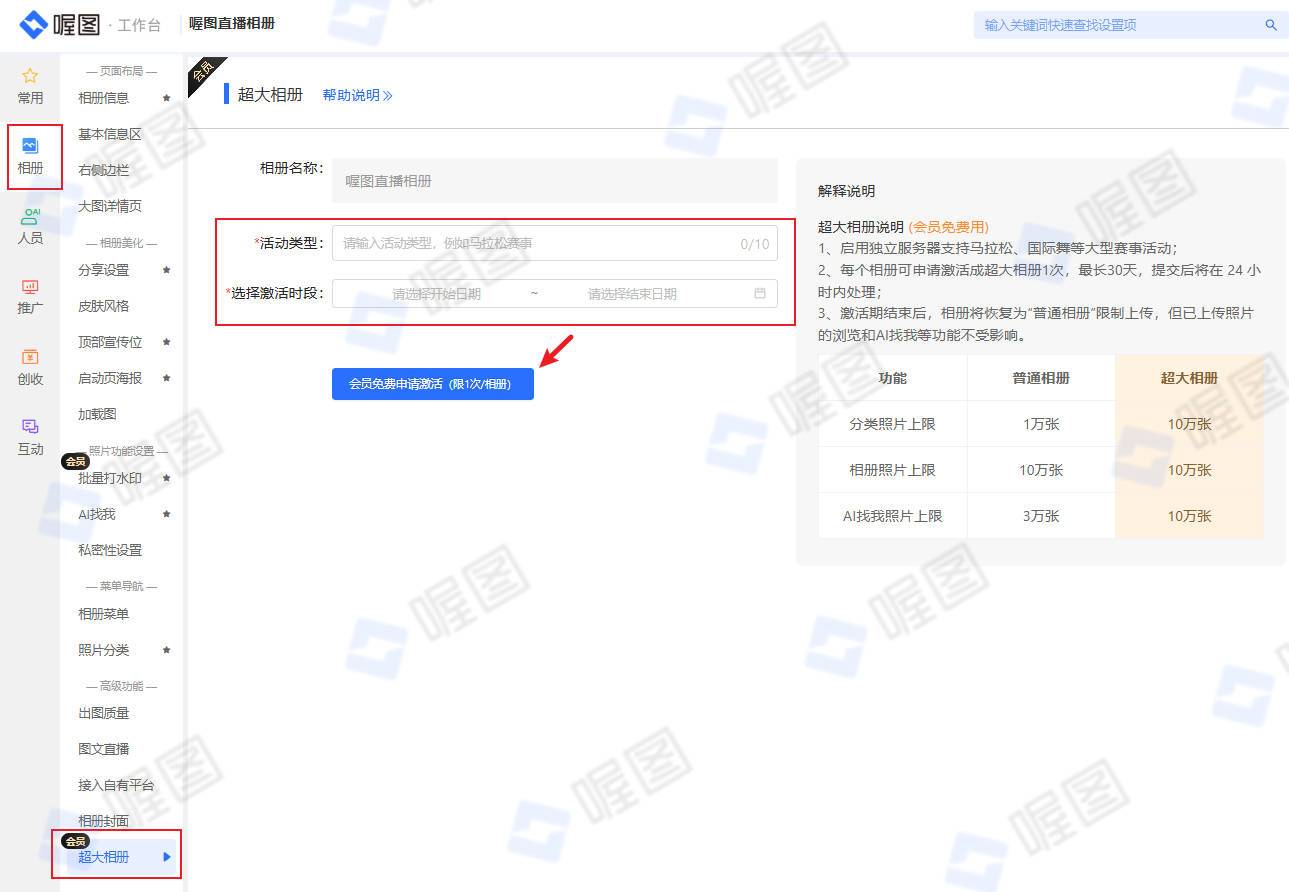Click the star next to AI找我
Viewport: 1289px width, 892px height.
166,514
